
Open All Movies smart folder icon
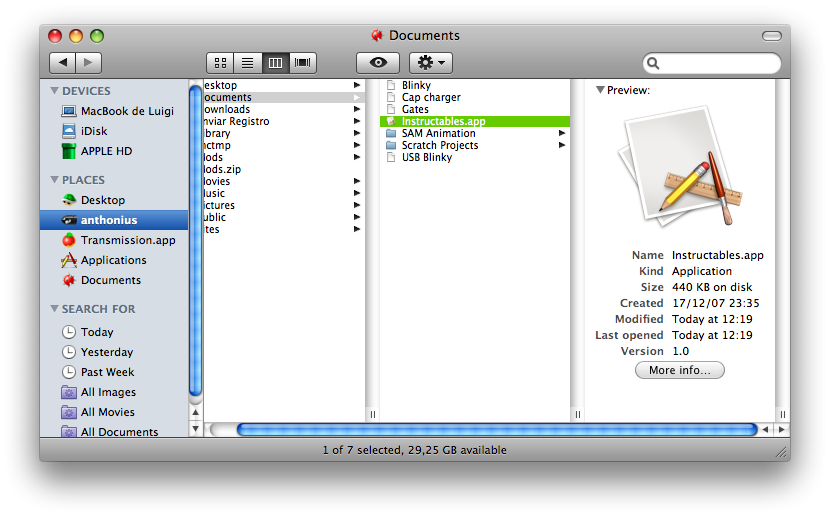(x=69, y=412)
